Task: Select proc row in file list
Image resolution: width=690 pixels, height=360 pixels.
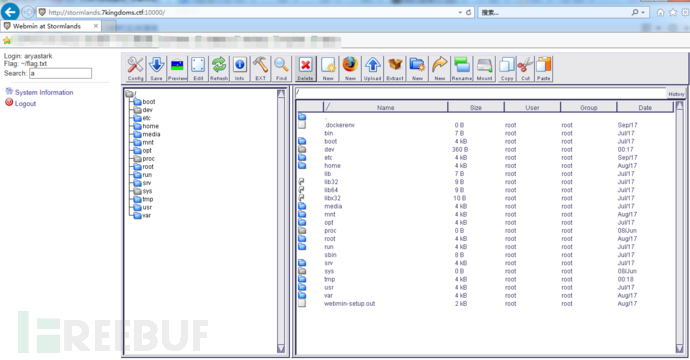Action: click(x=484, y=231)
